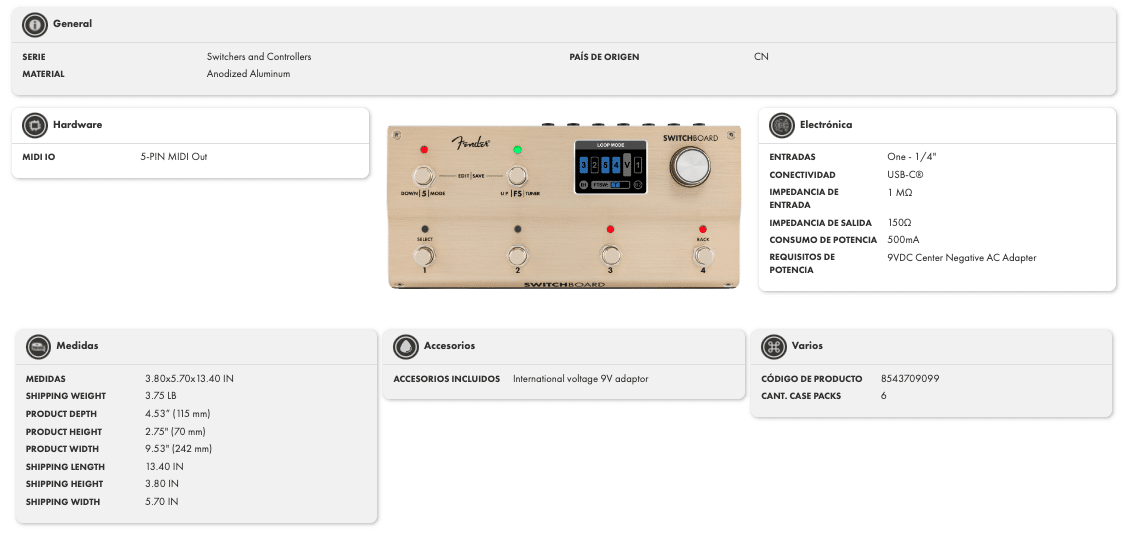The image size is (1126, 545).
Task: Click the product code '8543709099'
Action: [x=910, y=378]
